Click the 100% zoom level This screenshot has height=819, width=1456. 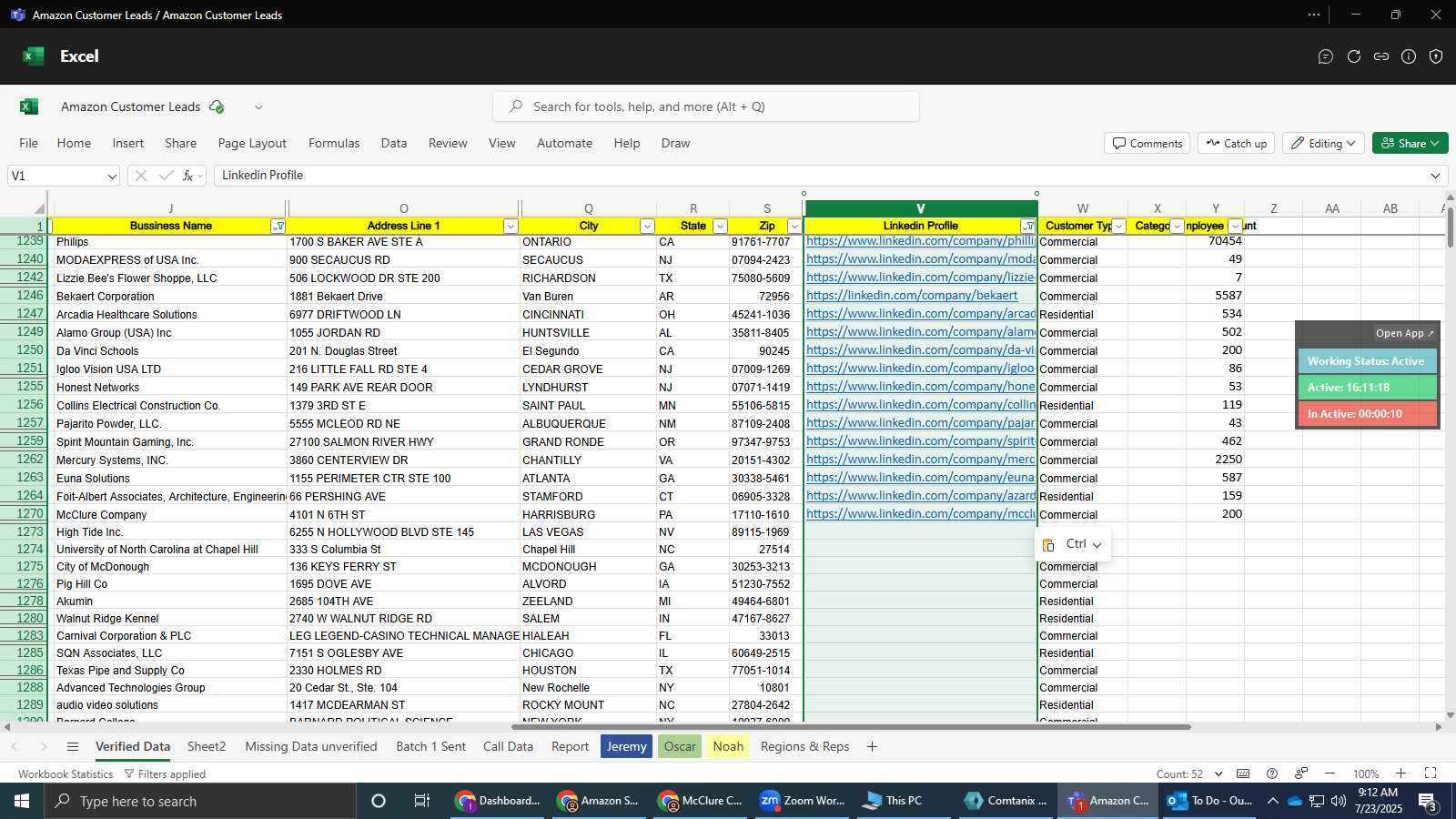(x=1366, y=773)
